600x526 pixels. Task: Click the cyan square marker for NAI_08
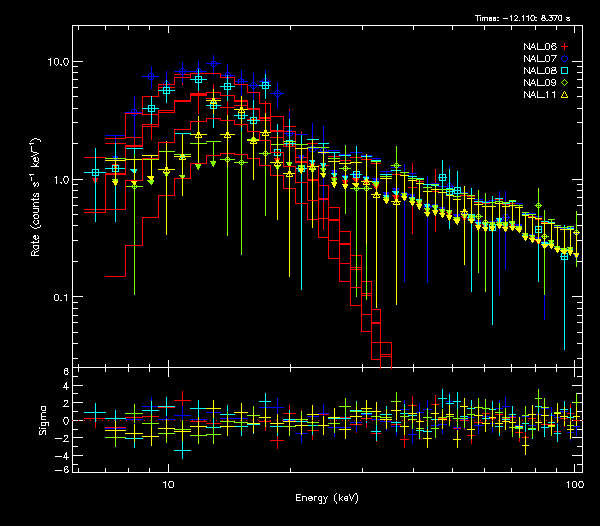pyautogui.click(x=565, y=71)
